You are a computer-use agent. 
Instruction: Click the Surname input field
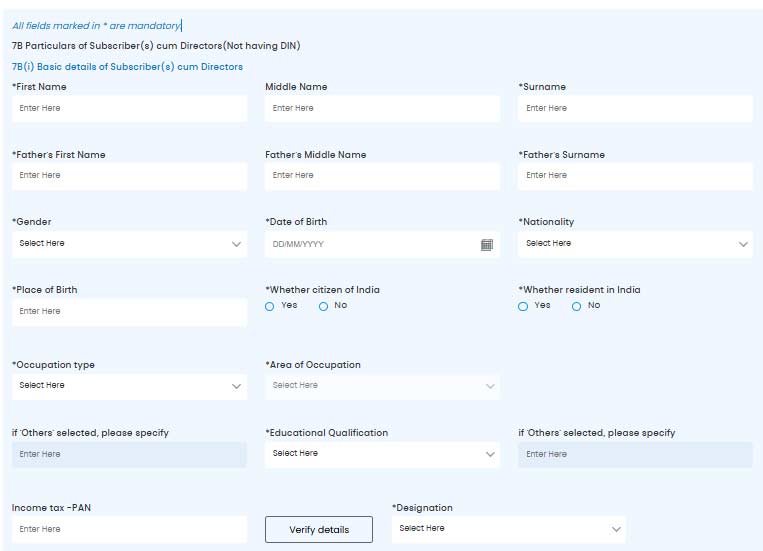click(635, 108)
